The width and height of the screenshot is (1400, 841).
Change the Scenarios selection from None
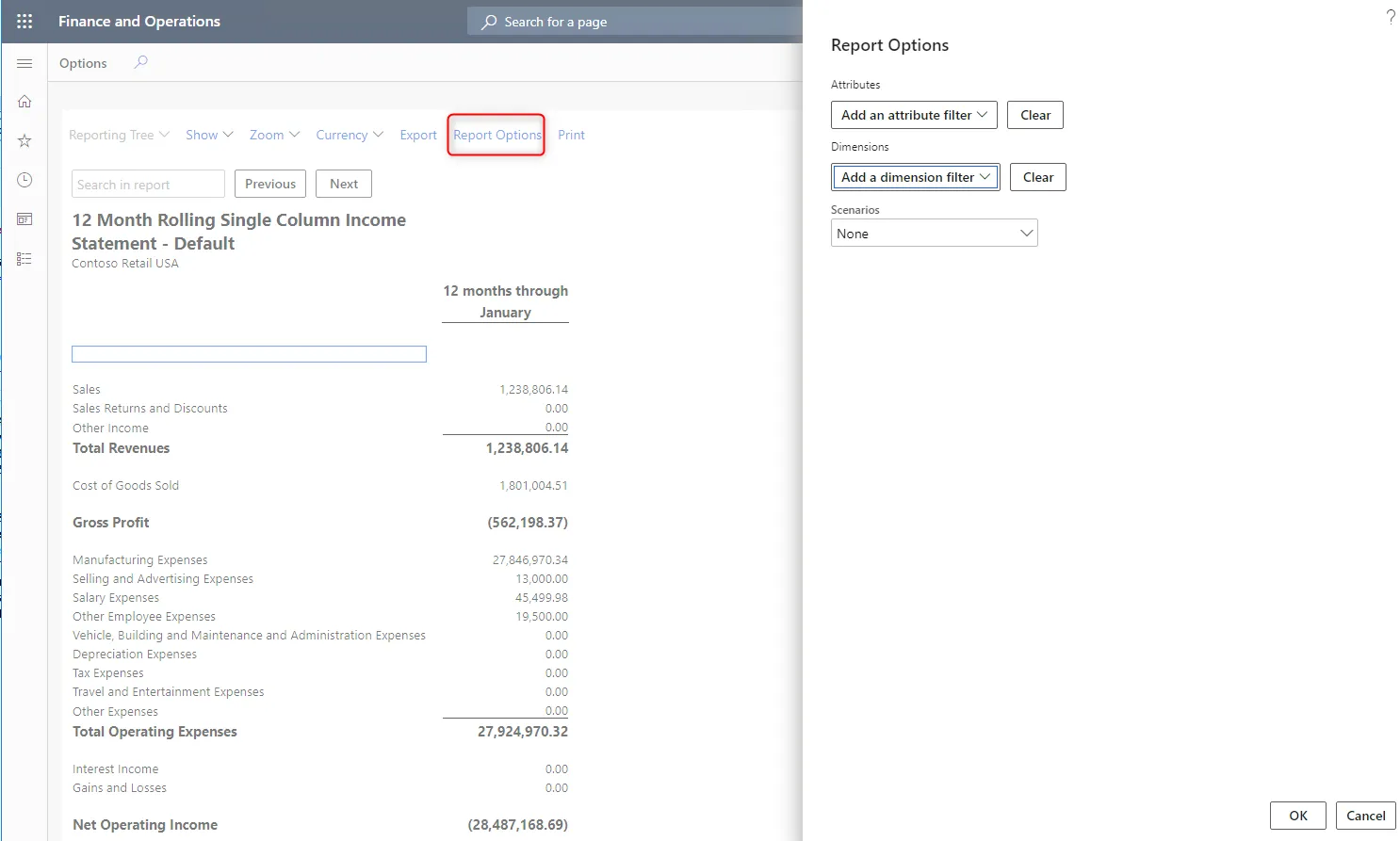coord(934,233)
